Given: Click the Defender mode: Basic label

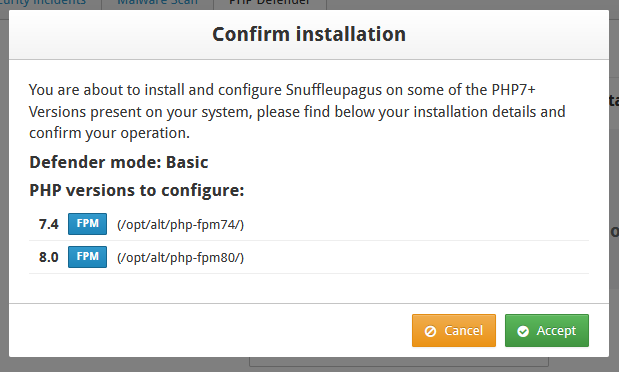Looking at the screenshot, I should pos(119,162).
